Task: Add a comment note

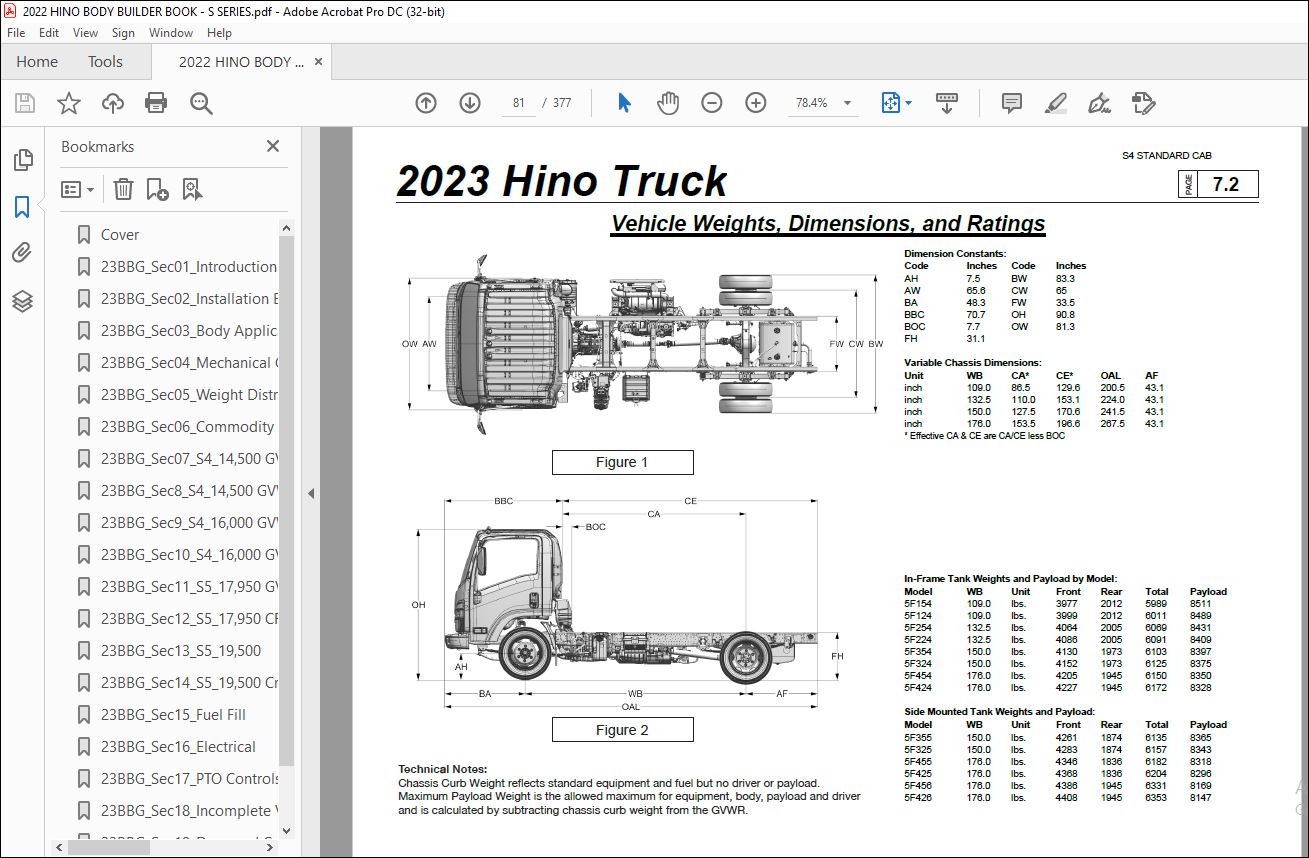Action: click(x=1012, y=103)
